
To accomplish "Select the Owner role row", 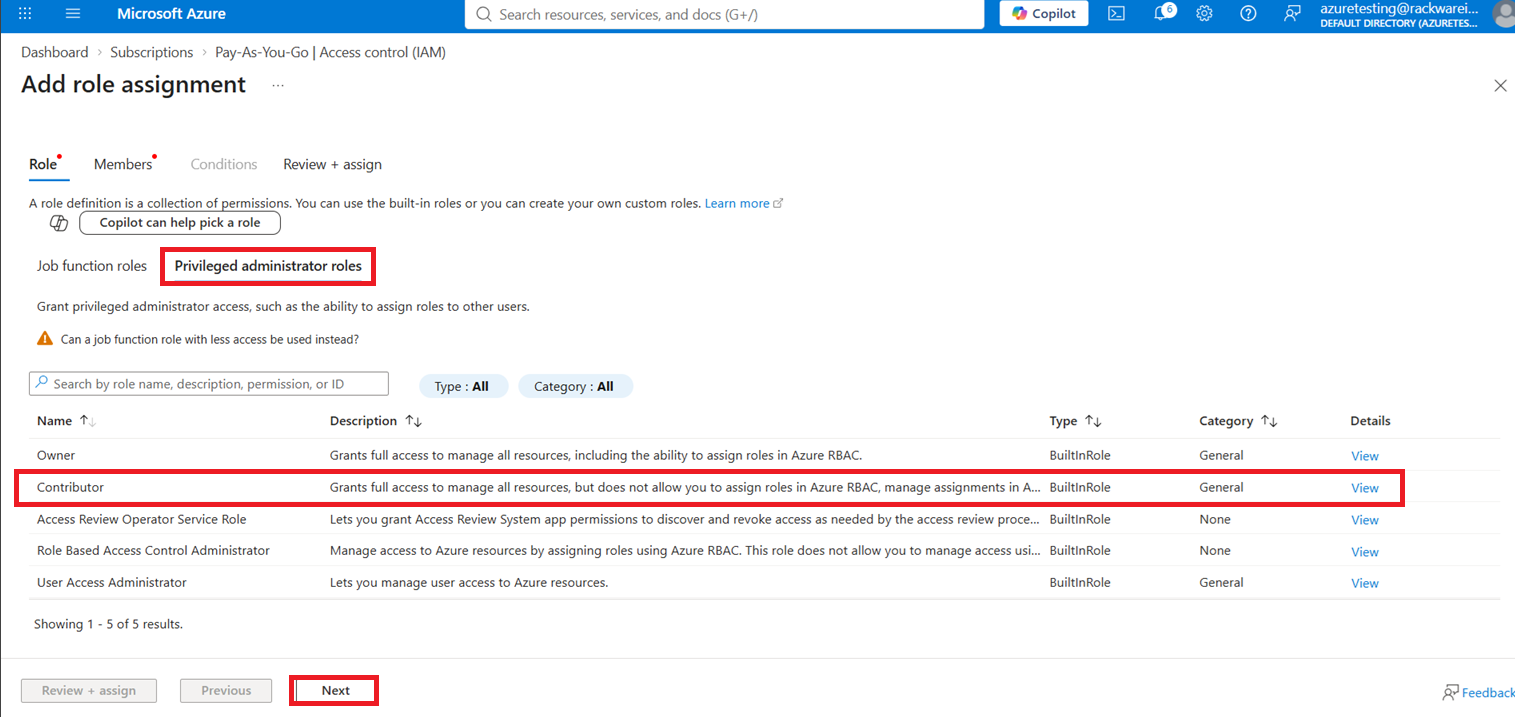I will tap(764, 455).
